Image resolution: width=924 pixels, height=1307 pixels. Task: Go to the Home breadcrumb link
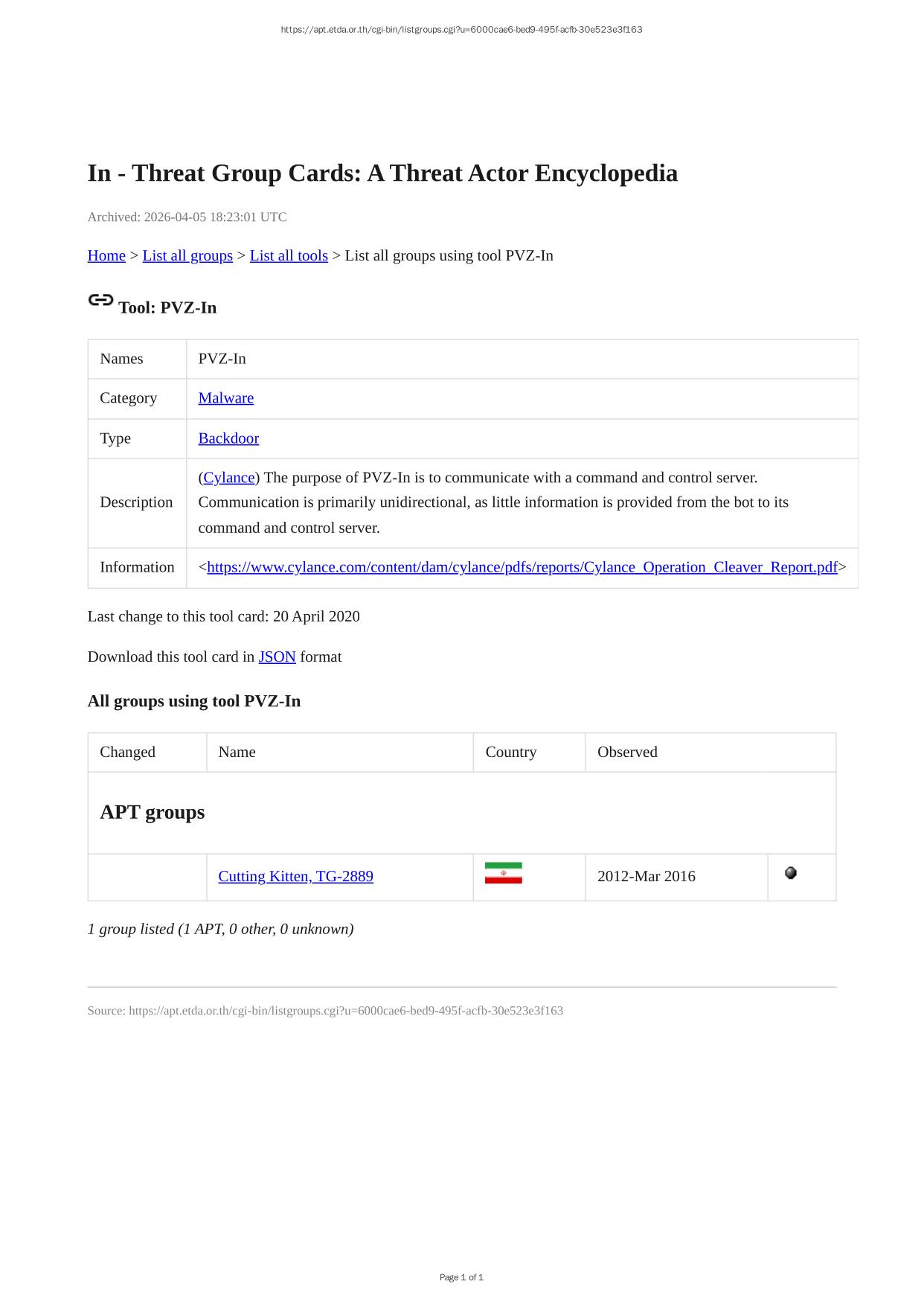[x=106, y=256]
